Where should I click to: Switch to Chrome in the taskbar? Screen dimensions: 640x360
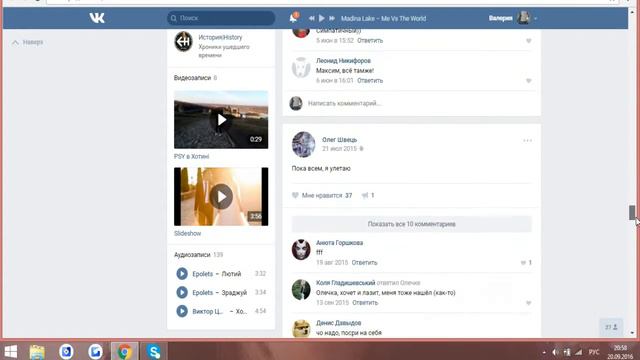124,351
